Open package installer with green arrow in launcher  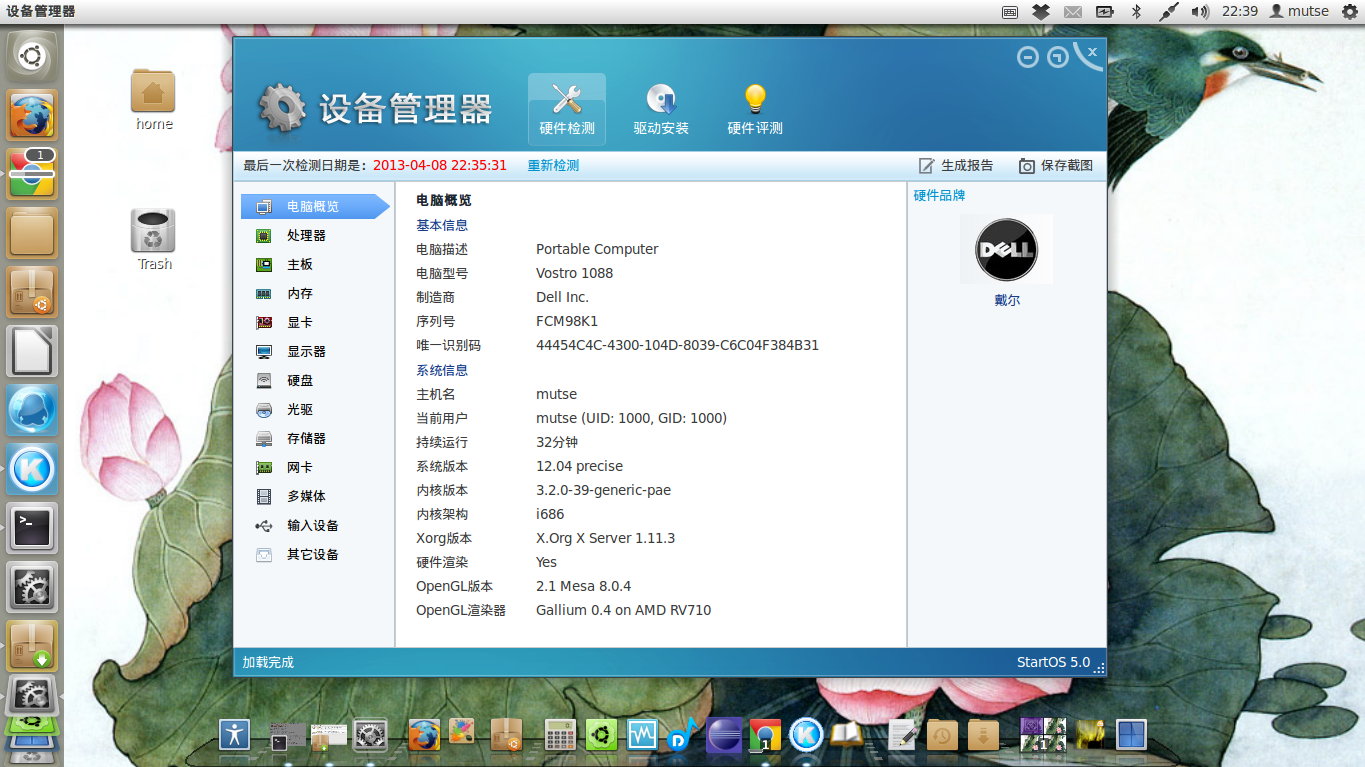[x=32, y=646]
